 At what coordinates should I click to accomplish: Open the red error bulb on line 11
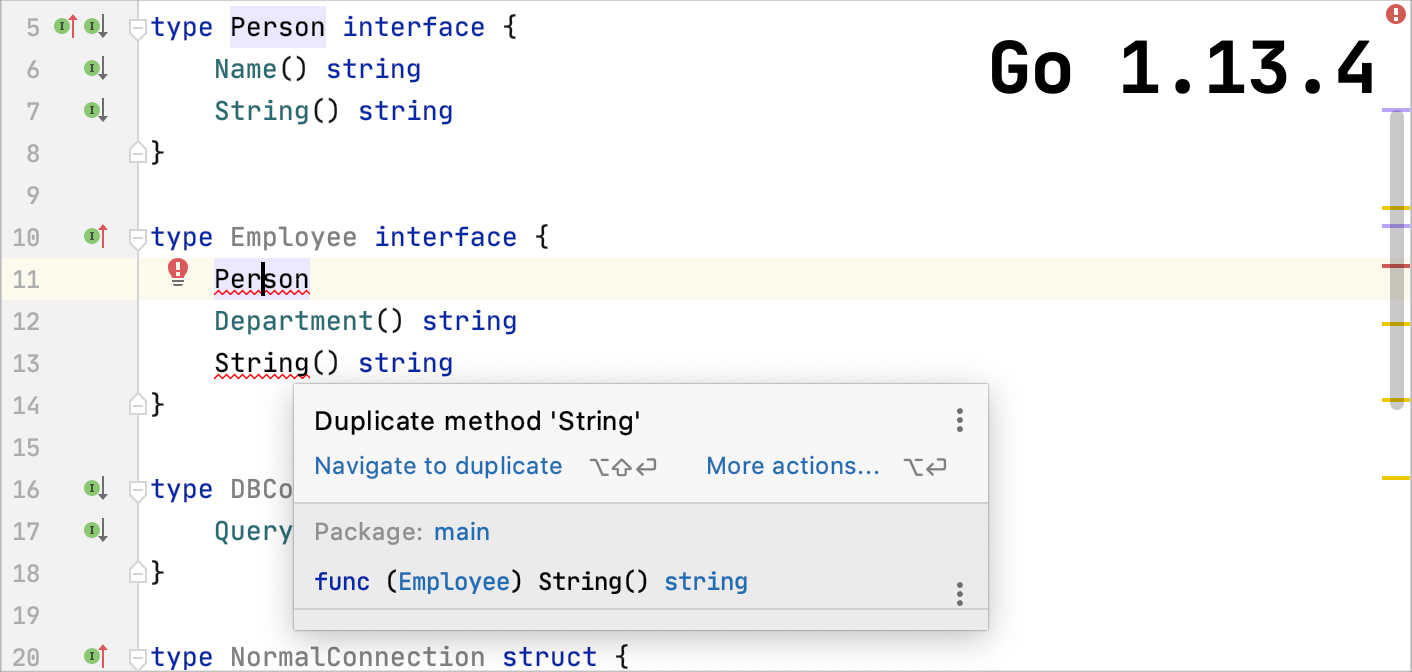(178, 271)
